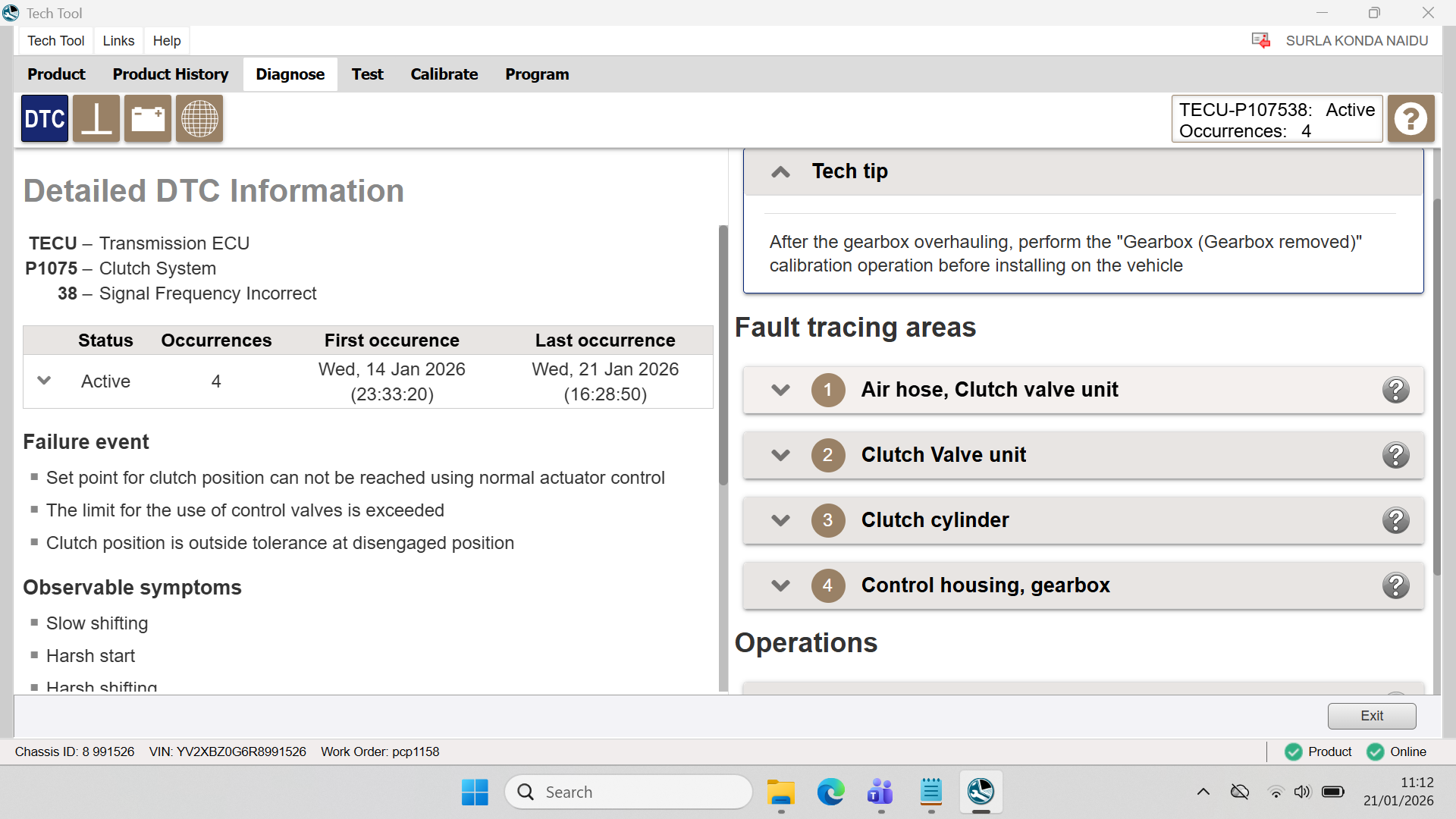Open help for Clutch Valve unit
Image resolution: width=1456 pixels, height=819 pixels.
click(x=1395, y=455)
